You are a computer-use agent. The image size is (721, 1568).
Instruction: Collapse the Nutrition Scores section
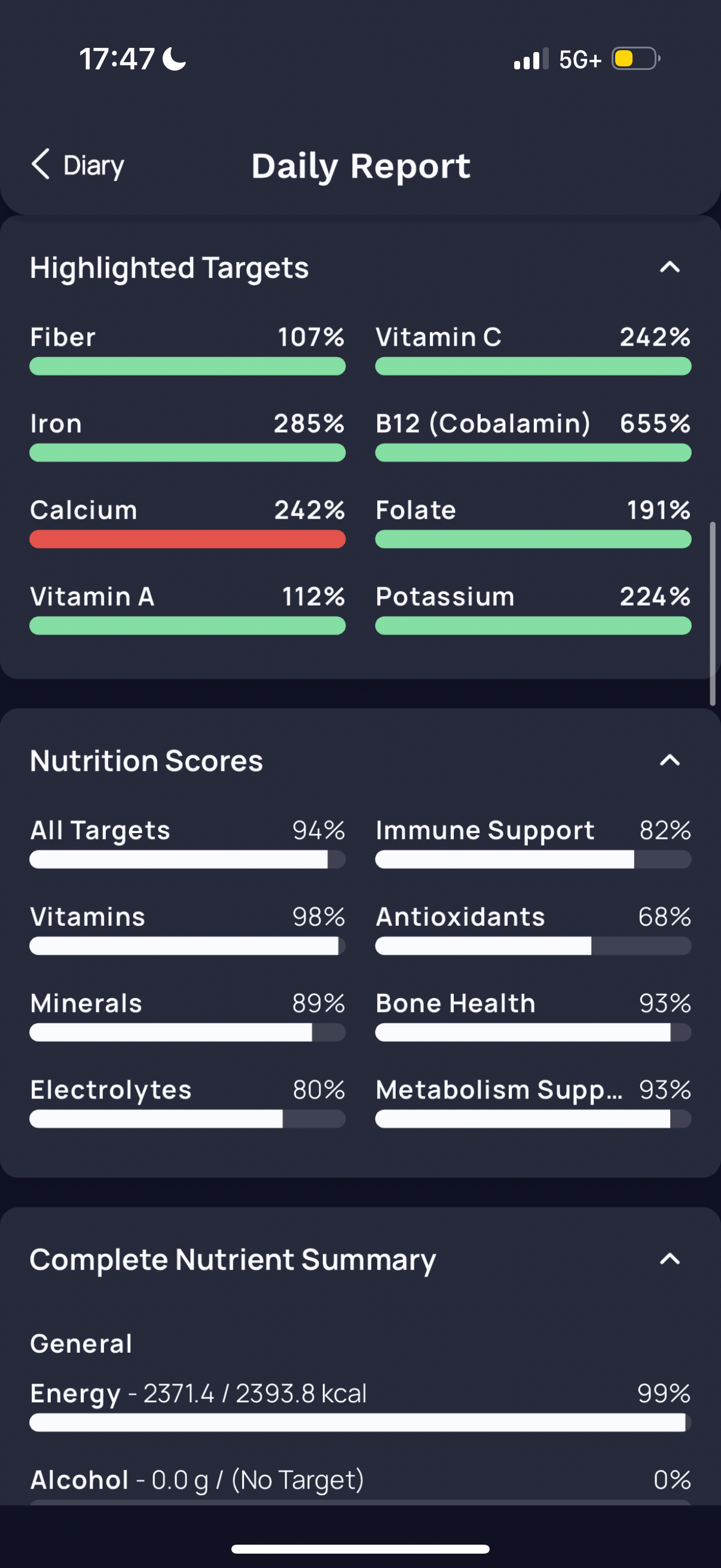[x=669, y=760]
